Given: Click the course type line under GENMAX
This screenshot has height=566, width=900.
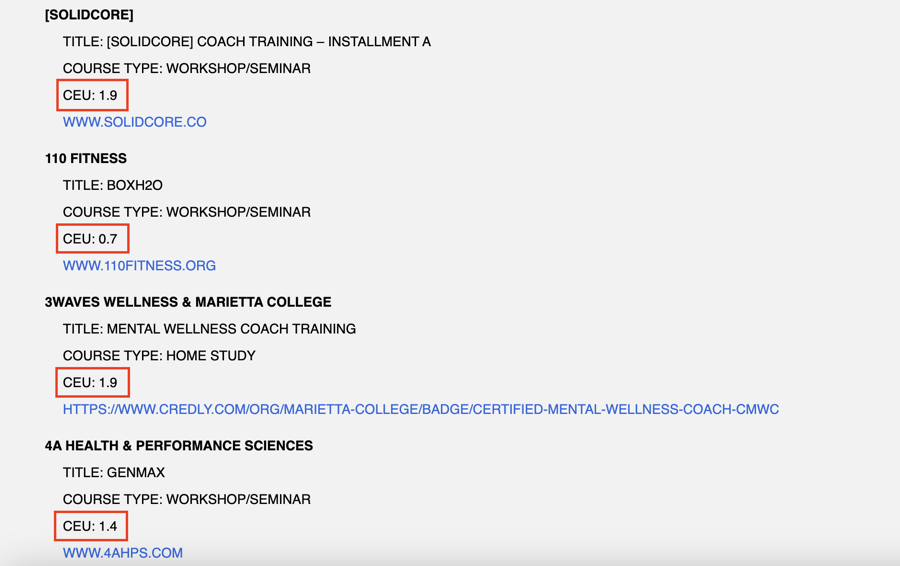Looking at the screenshot, I should [186, 499].
